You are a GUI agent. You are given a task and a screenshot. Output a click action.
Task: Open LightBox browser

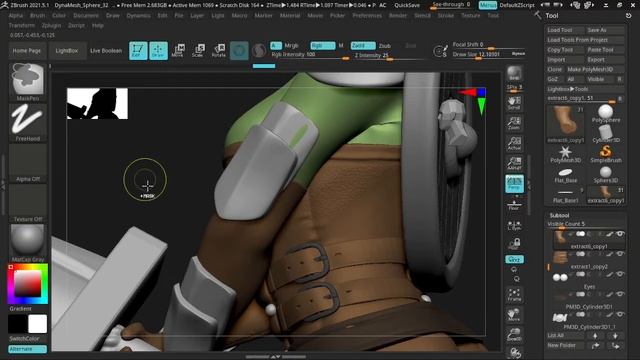[x=67, y=51]
